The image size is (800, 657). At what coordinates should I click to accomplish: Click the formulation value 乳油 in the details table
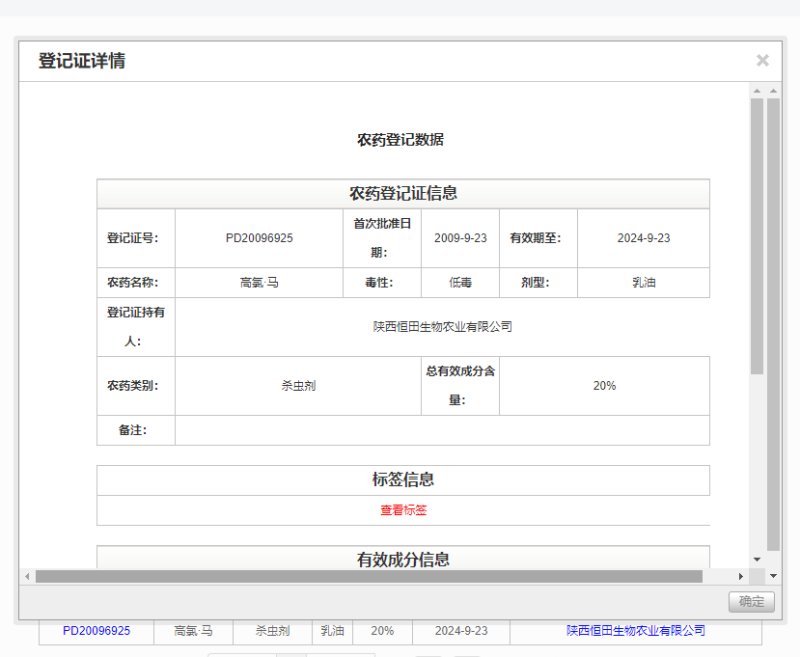pos(643,283)
